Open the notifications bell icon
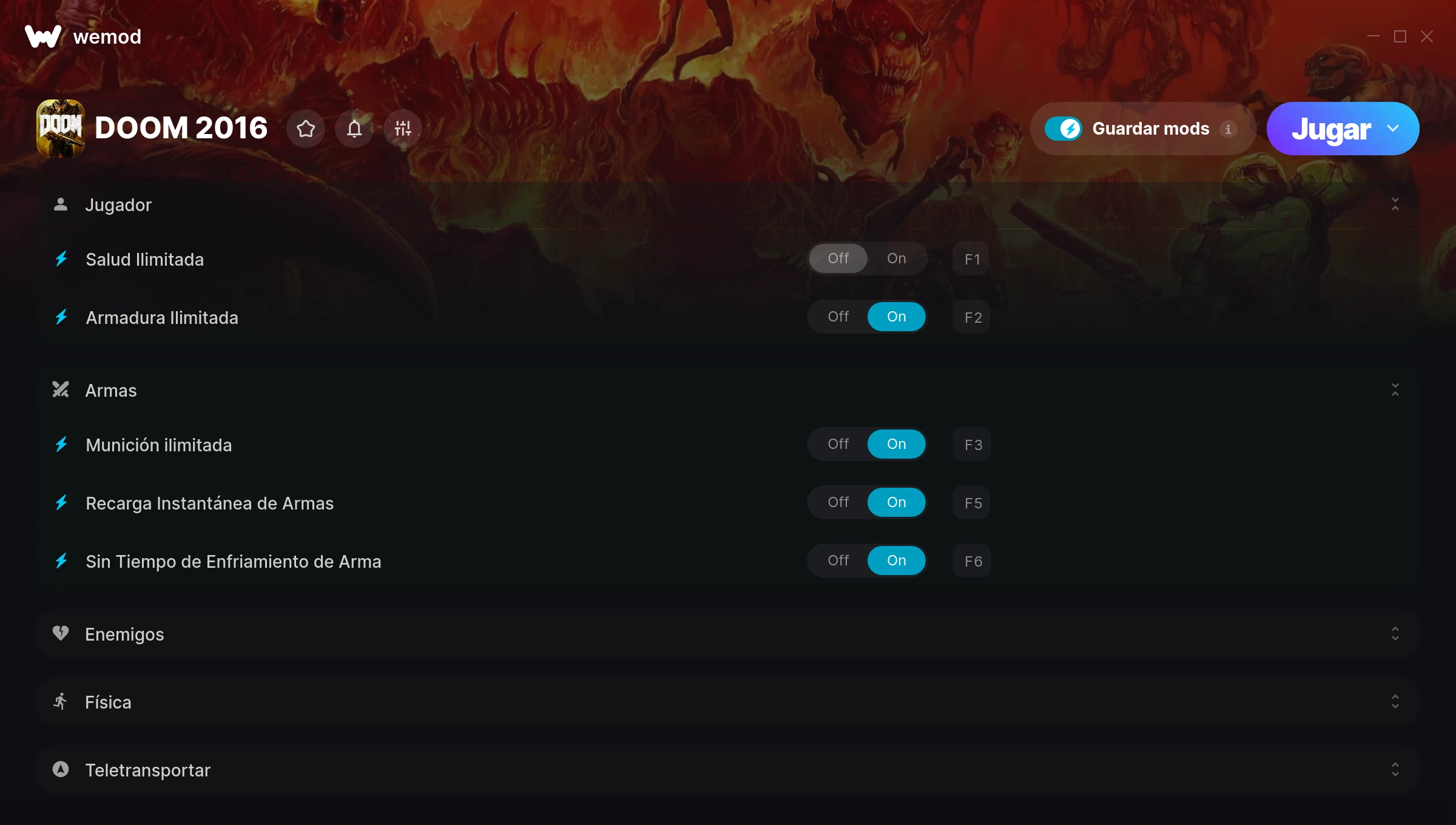 point(354,129)
